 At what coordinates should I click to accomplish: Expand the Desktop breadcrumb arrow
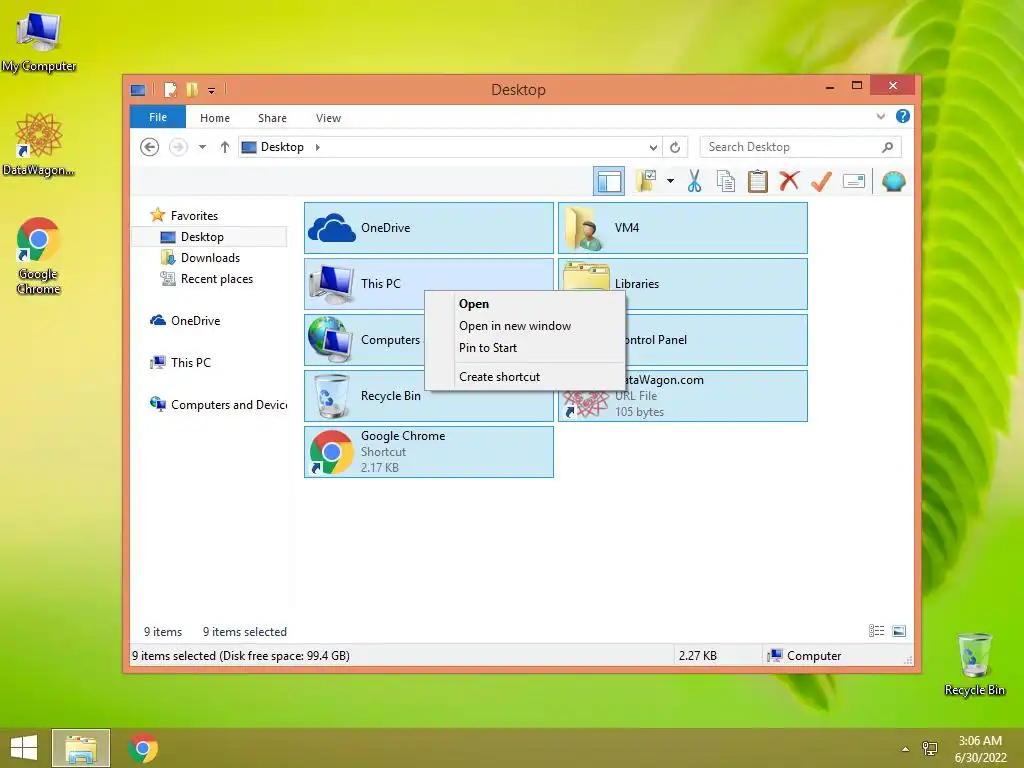318,147
